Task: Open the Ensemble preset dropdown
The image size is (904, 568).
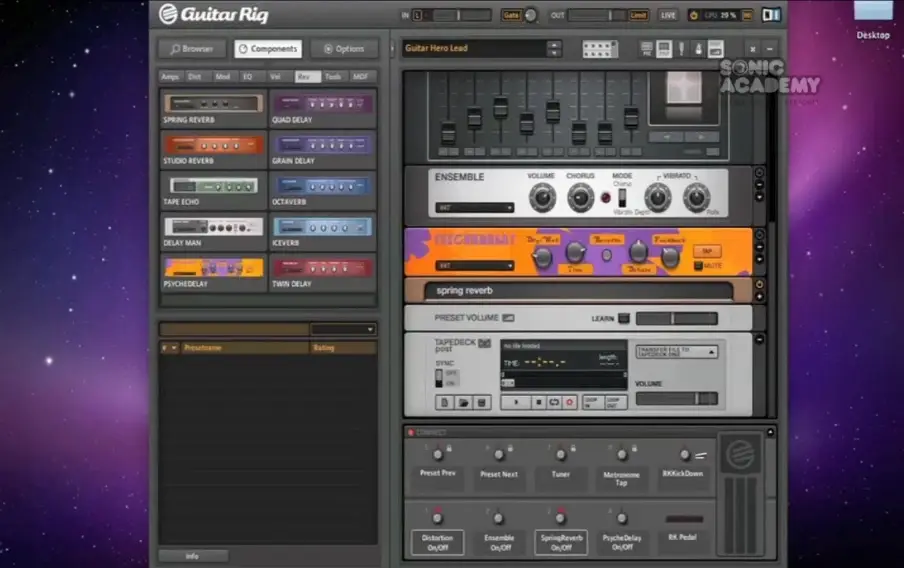Action: click(x=474, y=208)
